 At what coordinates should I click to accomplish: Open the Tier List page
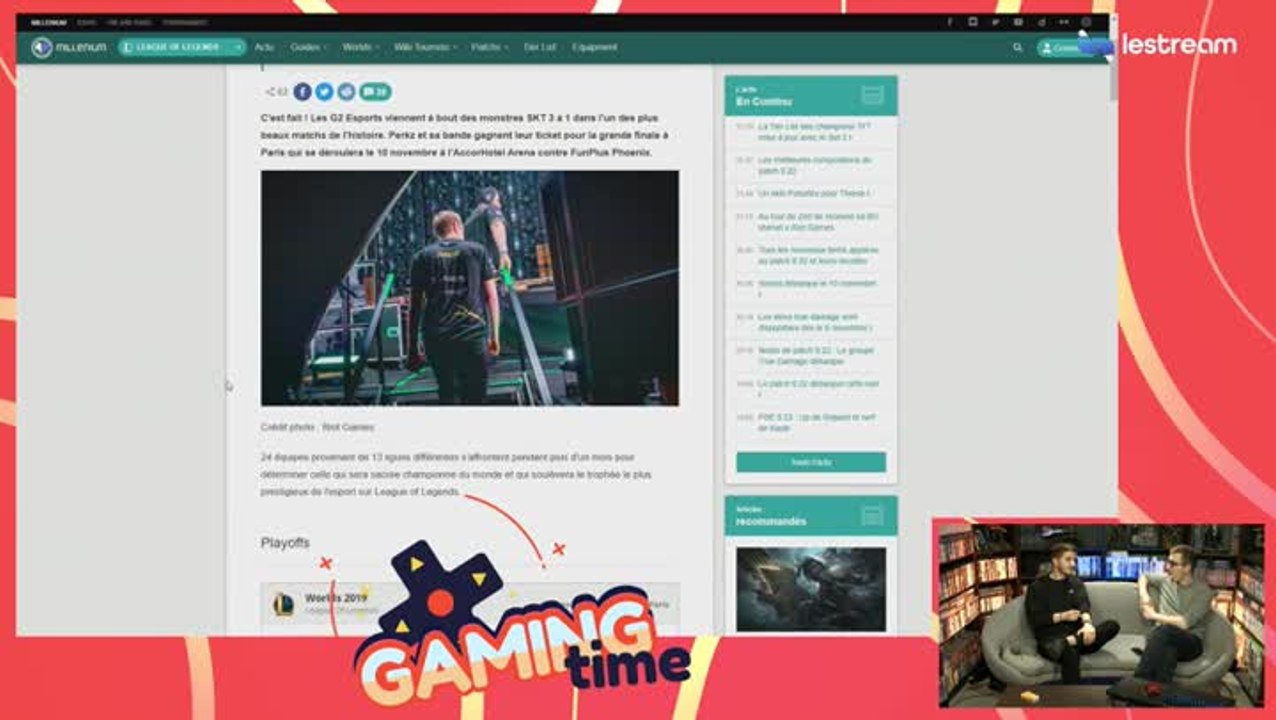(x=540, y=47)
